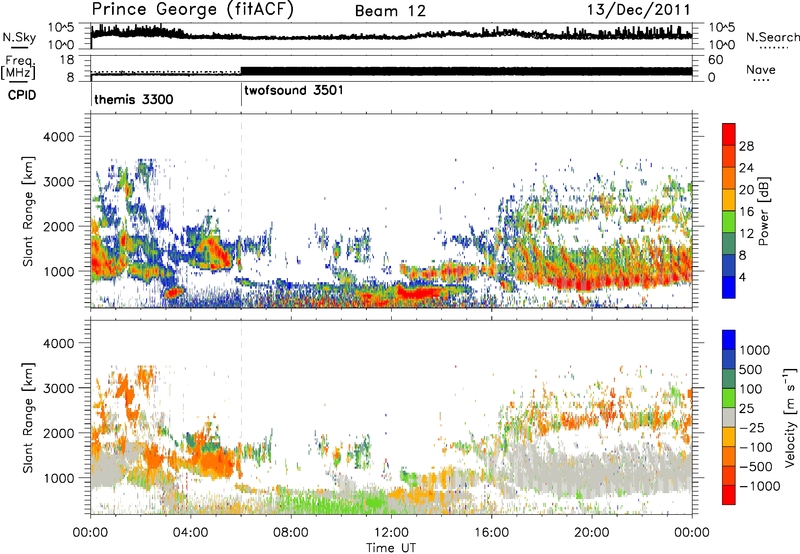The width and height of the screenshot is (800, 554).
Task: Click the '16' power colorbar value
Action: [746, 212]
